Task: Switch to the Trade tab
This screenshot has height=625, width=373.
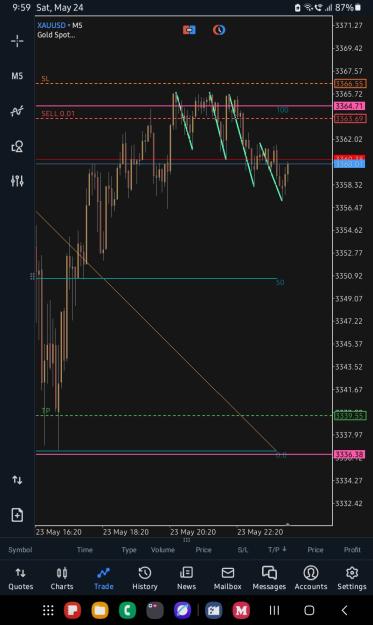Action: [104, 579]
